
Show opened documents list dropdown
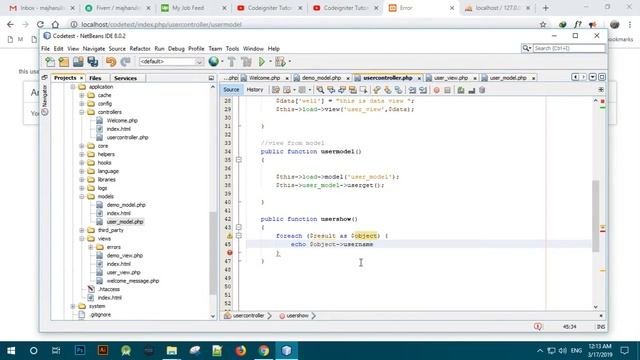click(x=593, y=77)
